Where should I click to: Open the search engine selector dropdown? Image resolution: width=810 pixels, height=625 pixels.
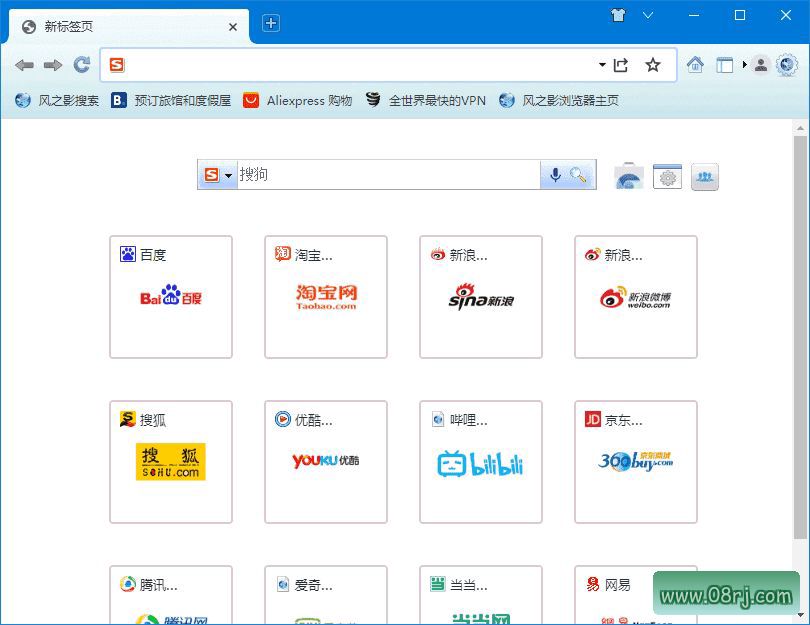pos(217,175)
